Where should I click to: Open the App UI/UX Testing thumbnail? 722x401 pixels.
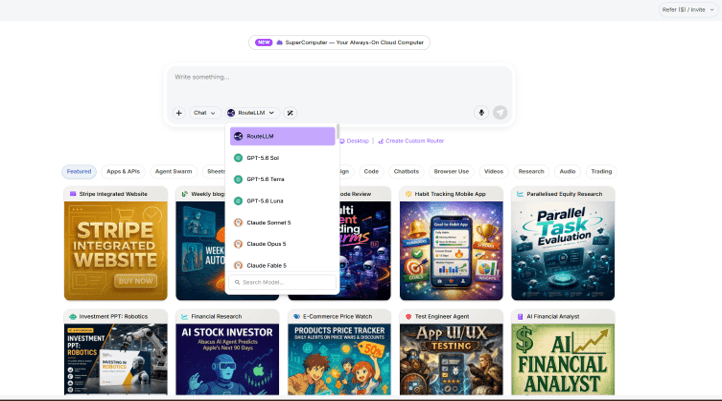click(451, 360)
